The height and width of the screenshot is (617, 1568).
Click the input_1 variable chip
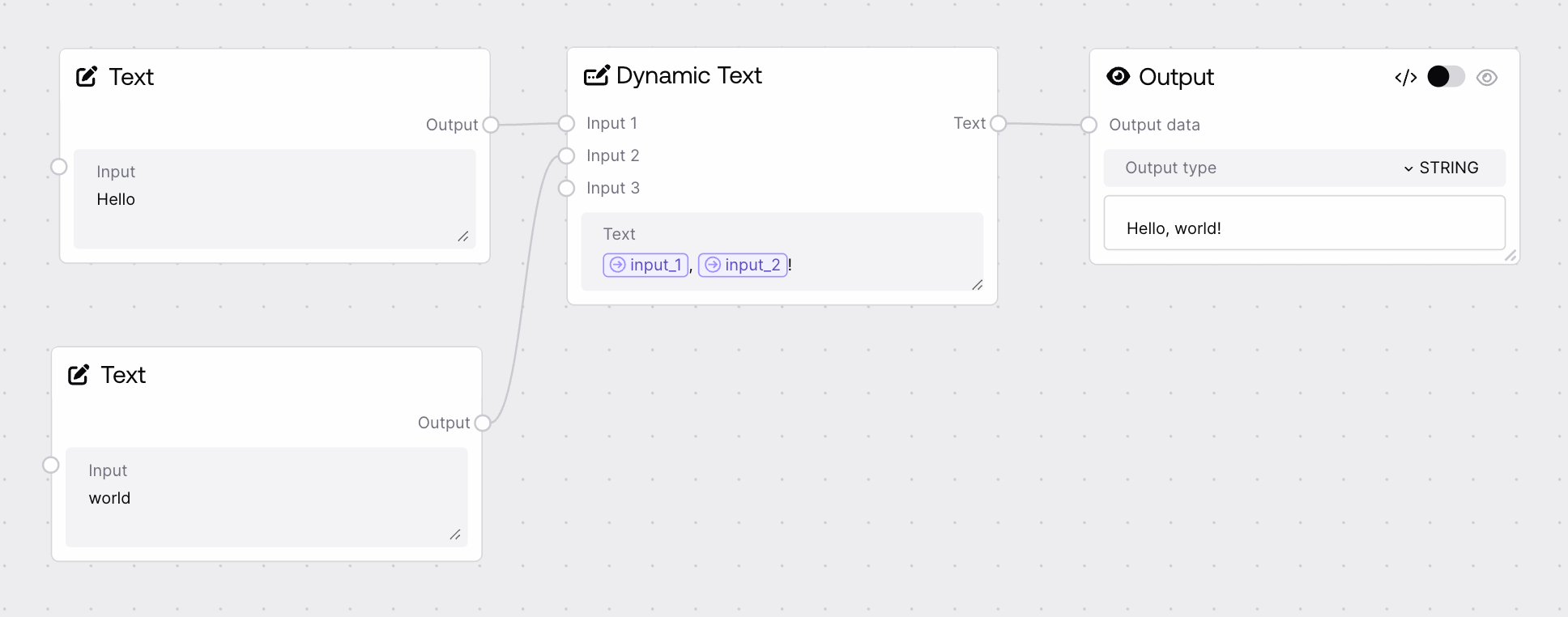tap(646, 265)
